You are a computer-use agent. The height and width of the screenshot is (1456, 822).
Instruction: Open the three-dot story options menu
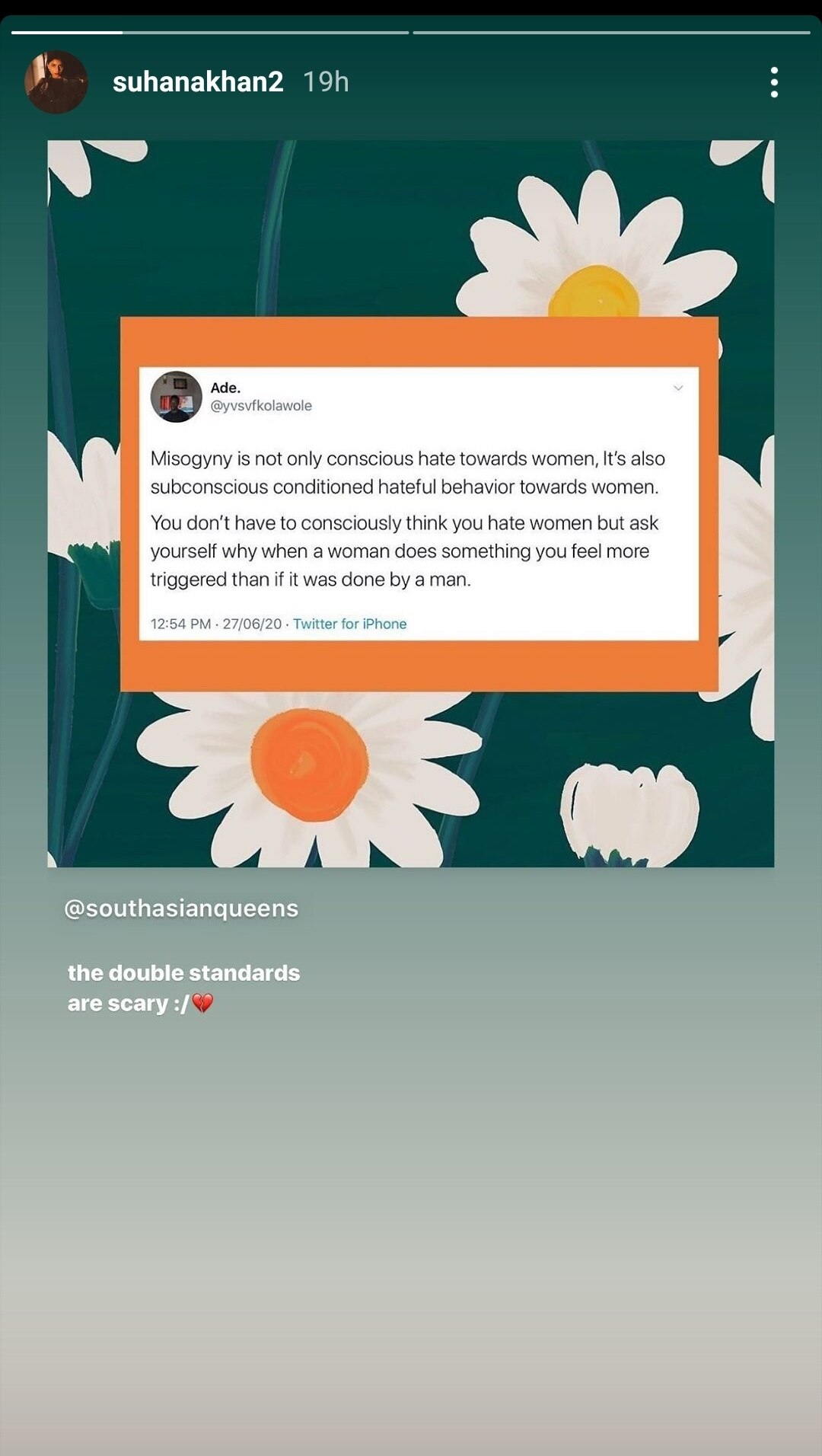[x=774, y=82]
